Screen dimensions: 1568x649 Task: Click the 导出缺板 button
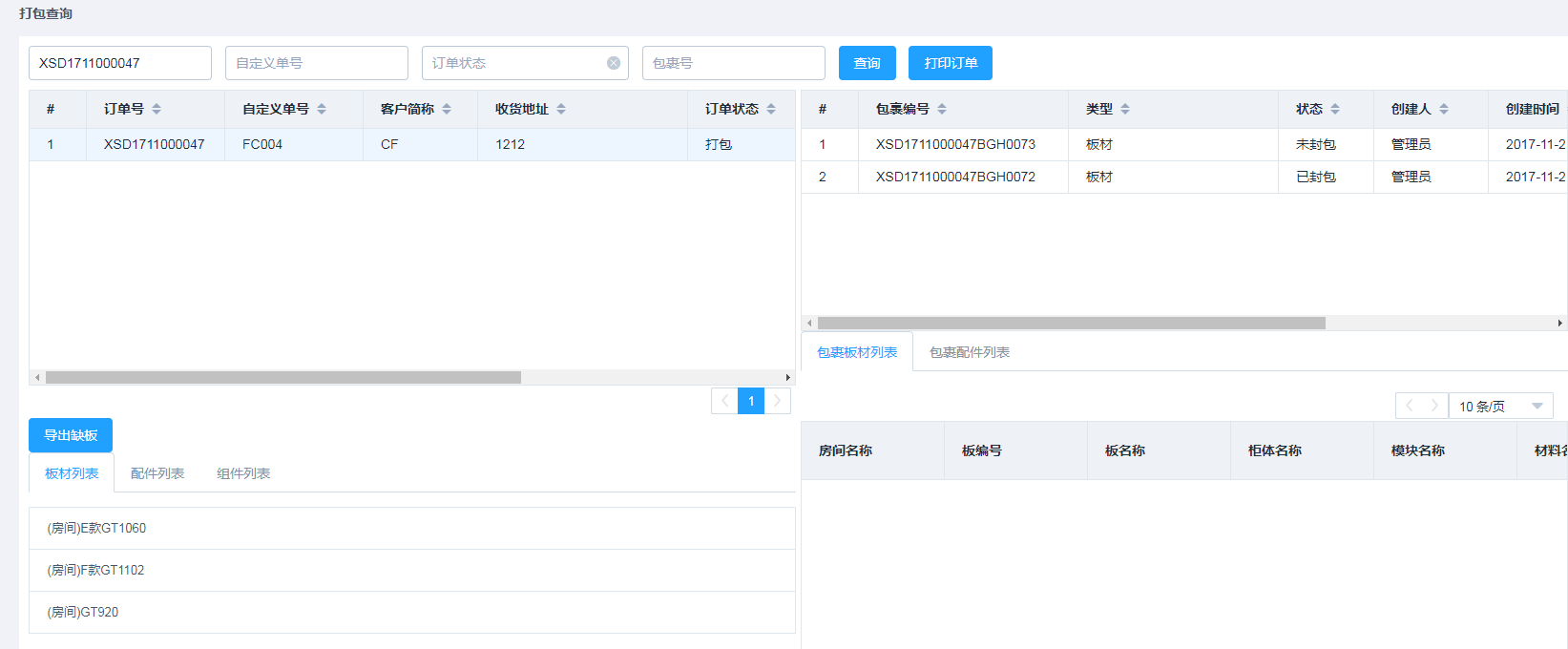pos(71,435)
